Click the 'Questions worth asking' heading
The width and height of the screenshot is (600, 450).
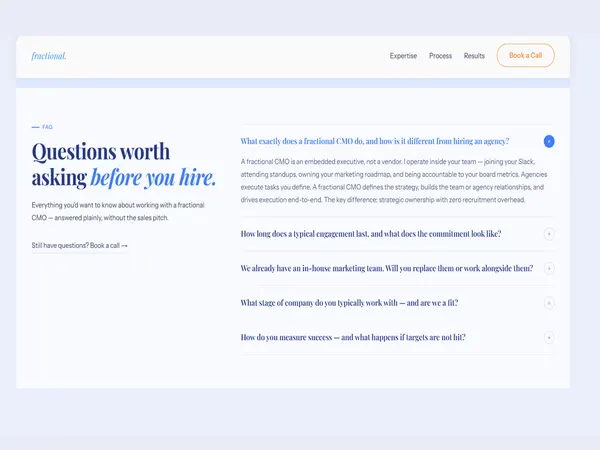[124, 165]
